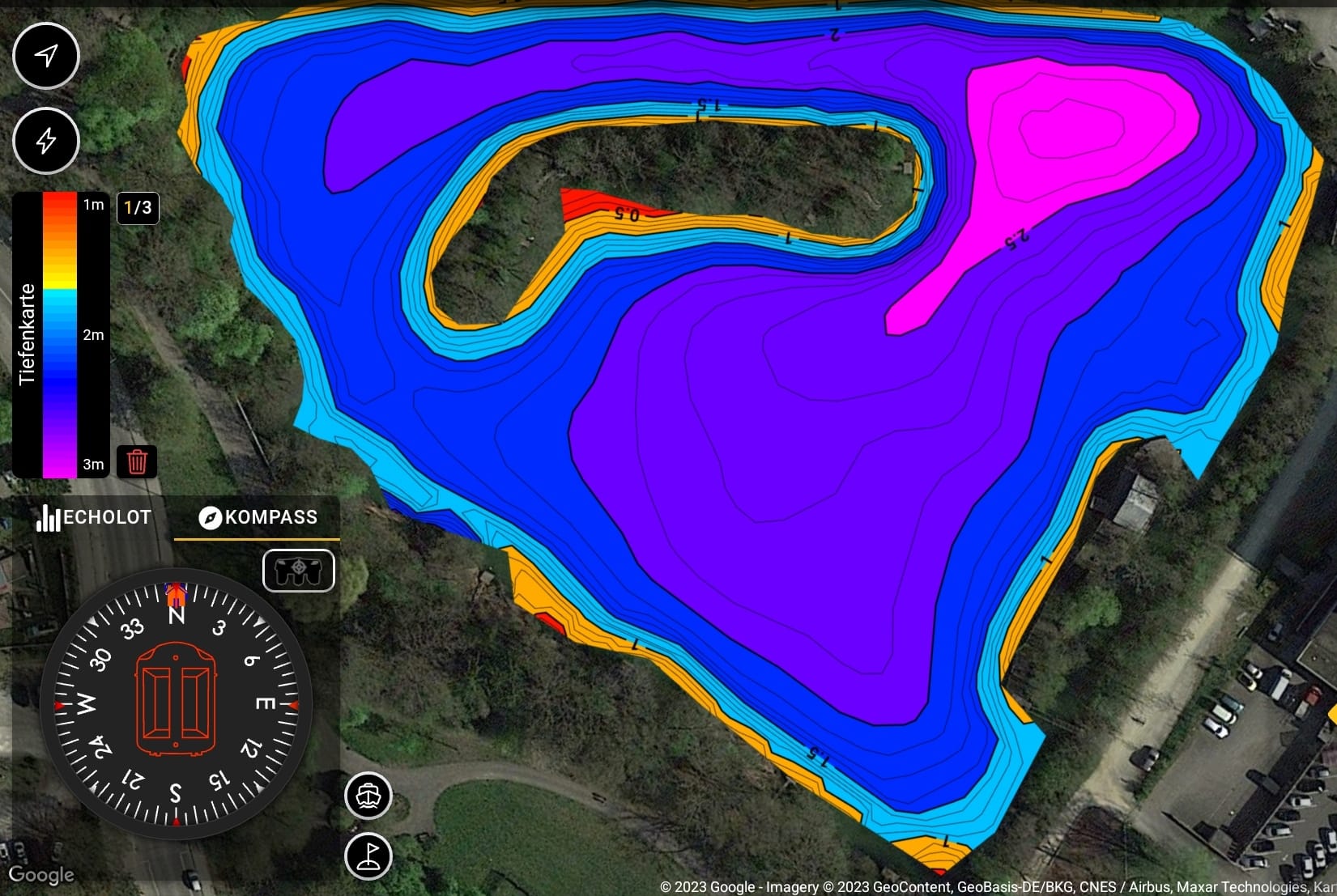Click the Tiefenkarte color scale bar
1337x896 pixels.
[59, 334]
